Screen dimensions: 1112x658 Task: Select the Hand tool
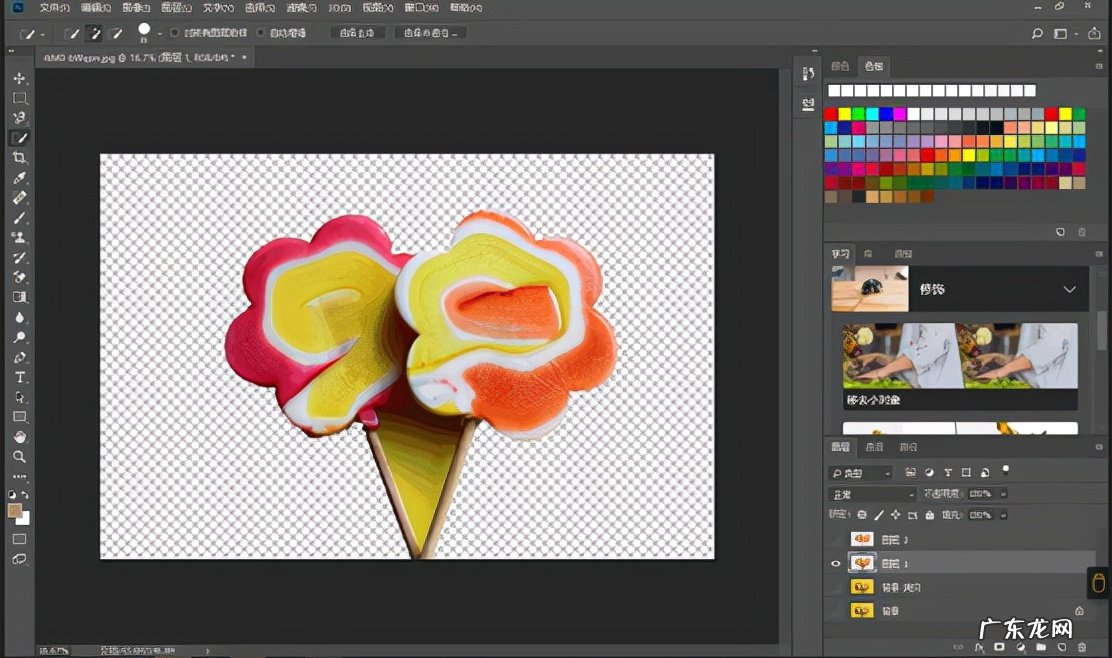[19, 437]
